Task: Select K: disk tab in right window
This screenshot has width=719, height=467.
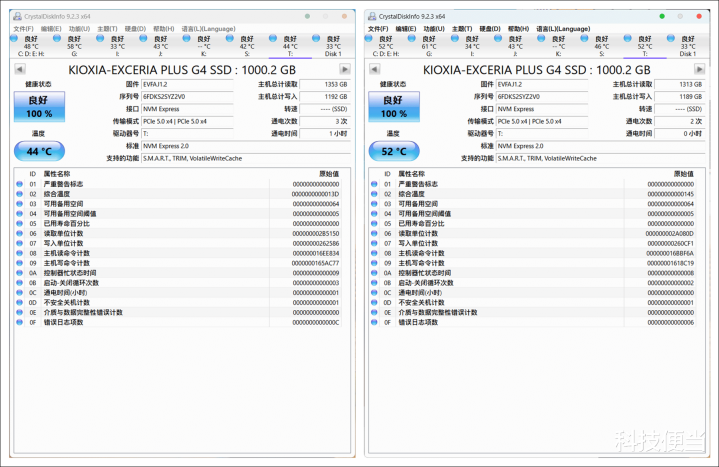Action: coord(558,46)
